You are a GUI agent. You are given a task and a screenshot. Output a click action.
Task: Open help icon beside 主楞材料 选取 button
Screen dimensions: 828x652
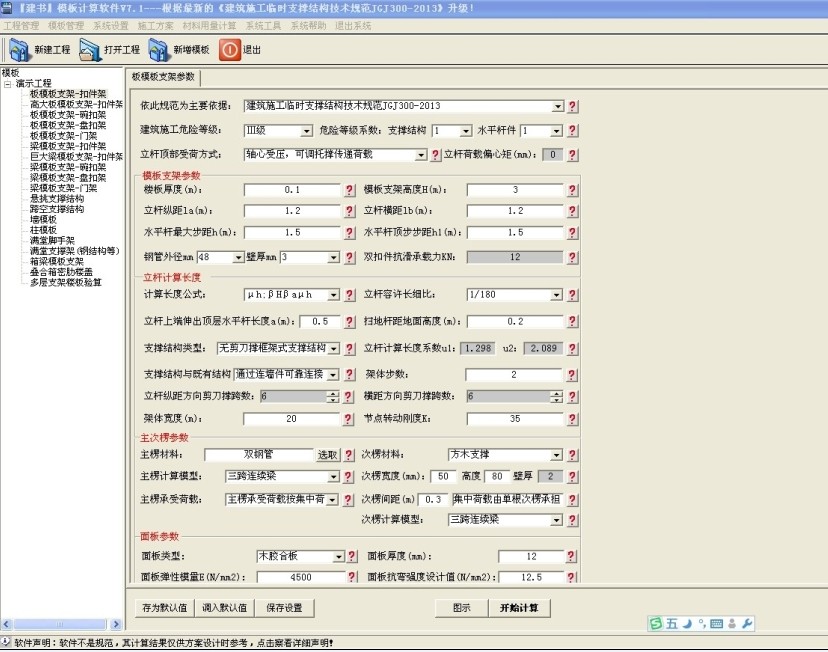[349, 455]
